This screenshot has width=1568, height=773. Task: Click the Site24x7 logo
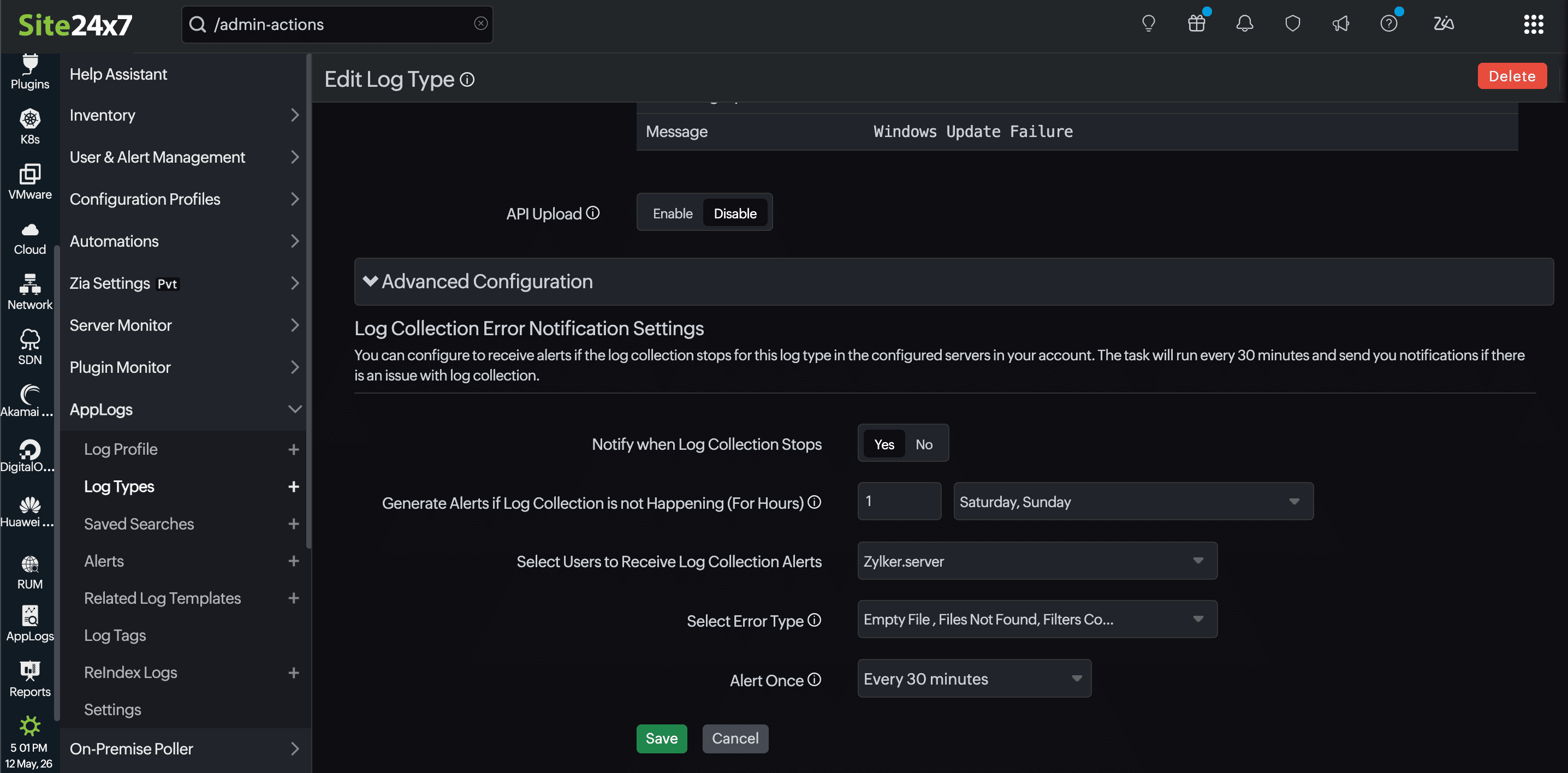75,25
